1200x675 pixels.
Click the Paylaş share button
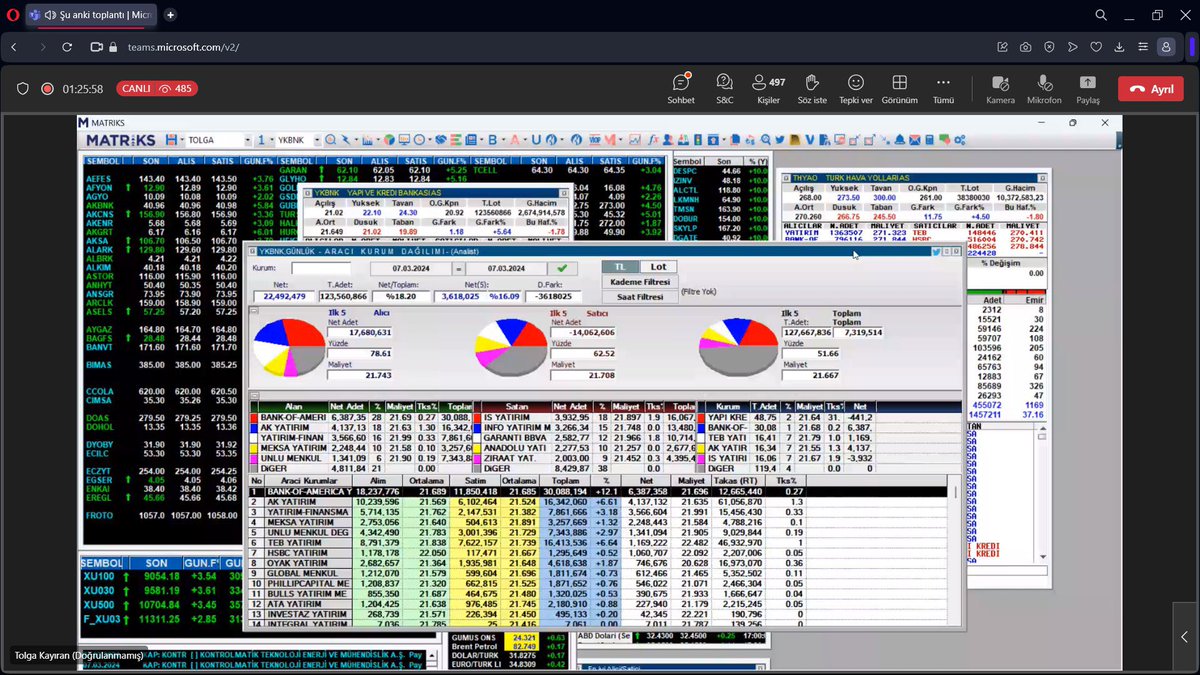(x=1087, y=88)
